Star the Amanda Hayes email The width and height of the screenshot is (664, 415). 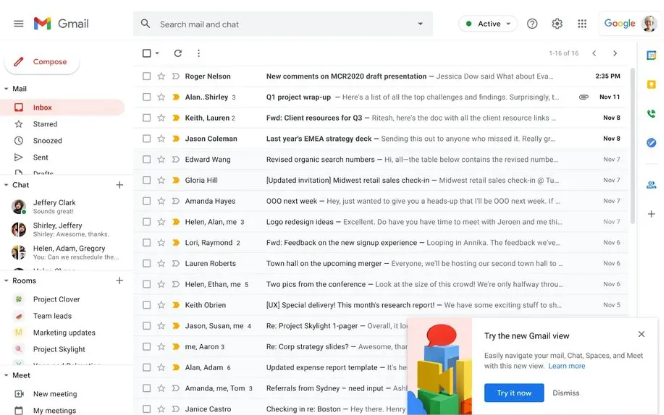pos(161,201)
